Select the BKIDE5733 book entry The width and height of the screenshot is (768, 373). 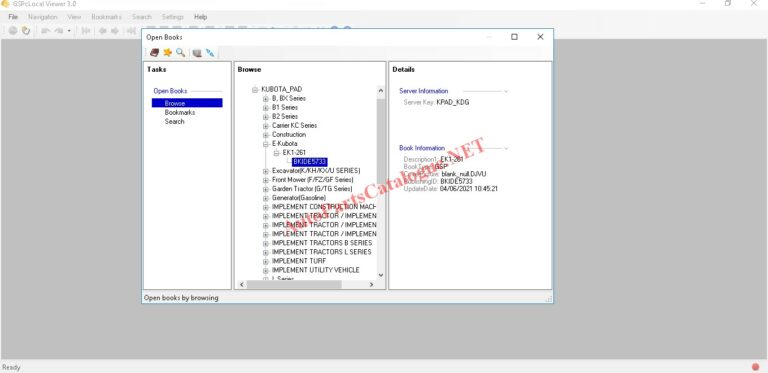pyautogui.click(x=310, y=162)
